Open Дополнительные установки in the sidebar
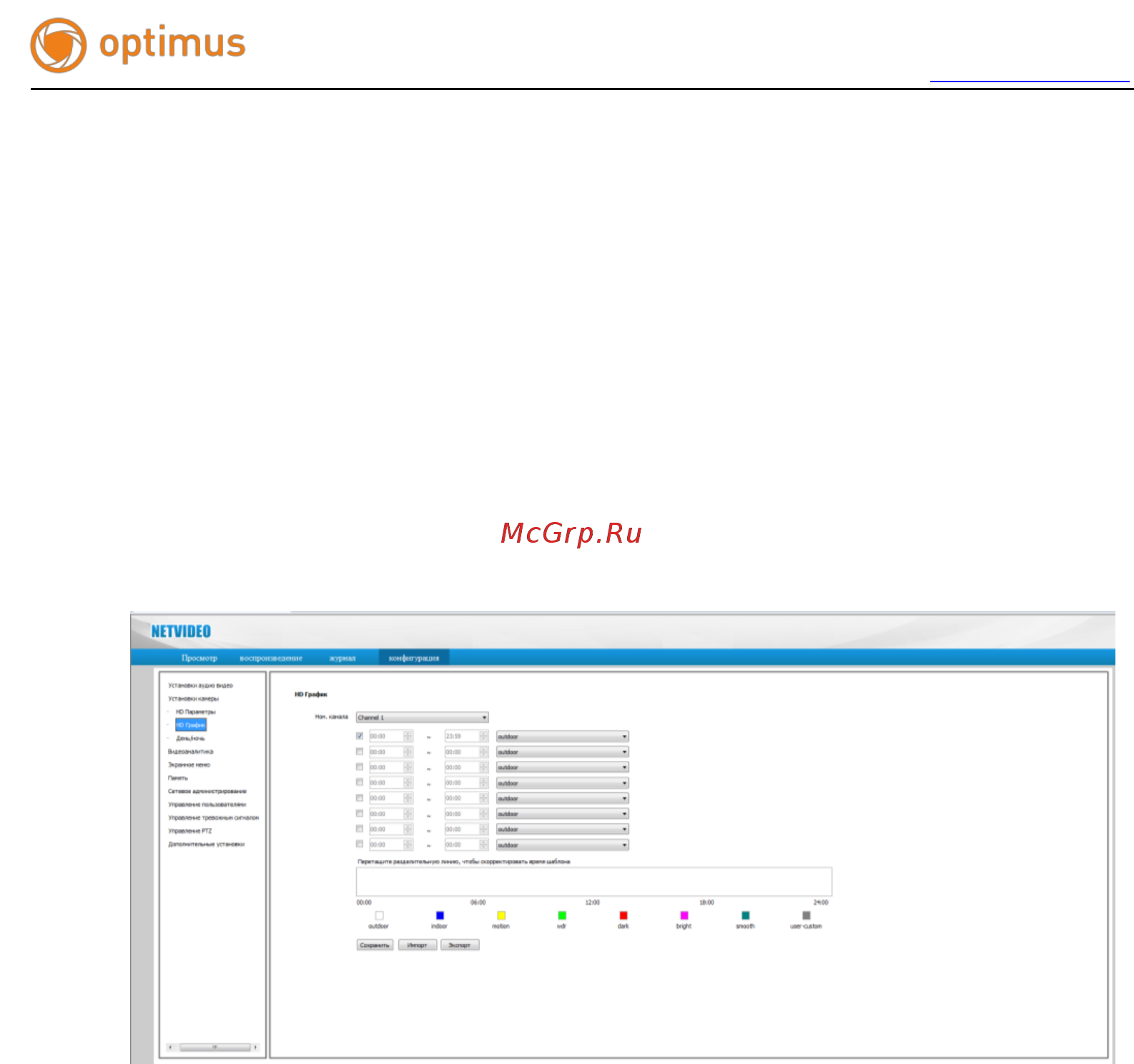The image size is (1134, 1064). [x=206, y=844]
